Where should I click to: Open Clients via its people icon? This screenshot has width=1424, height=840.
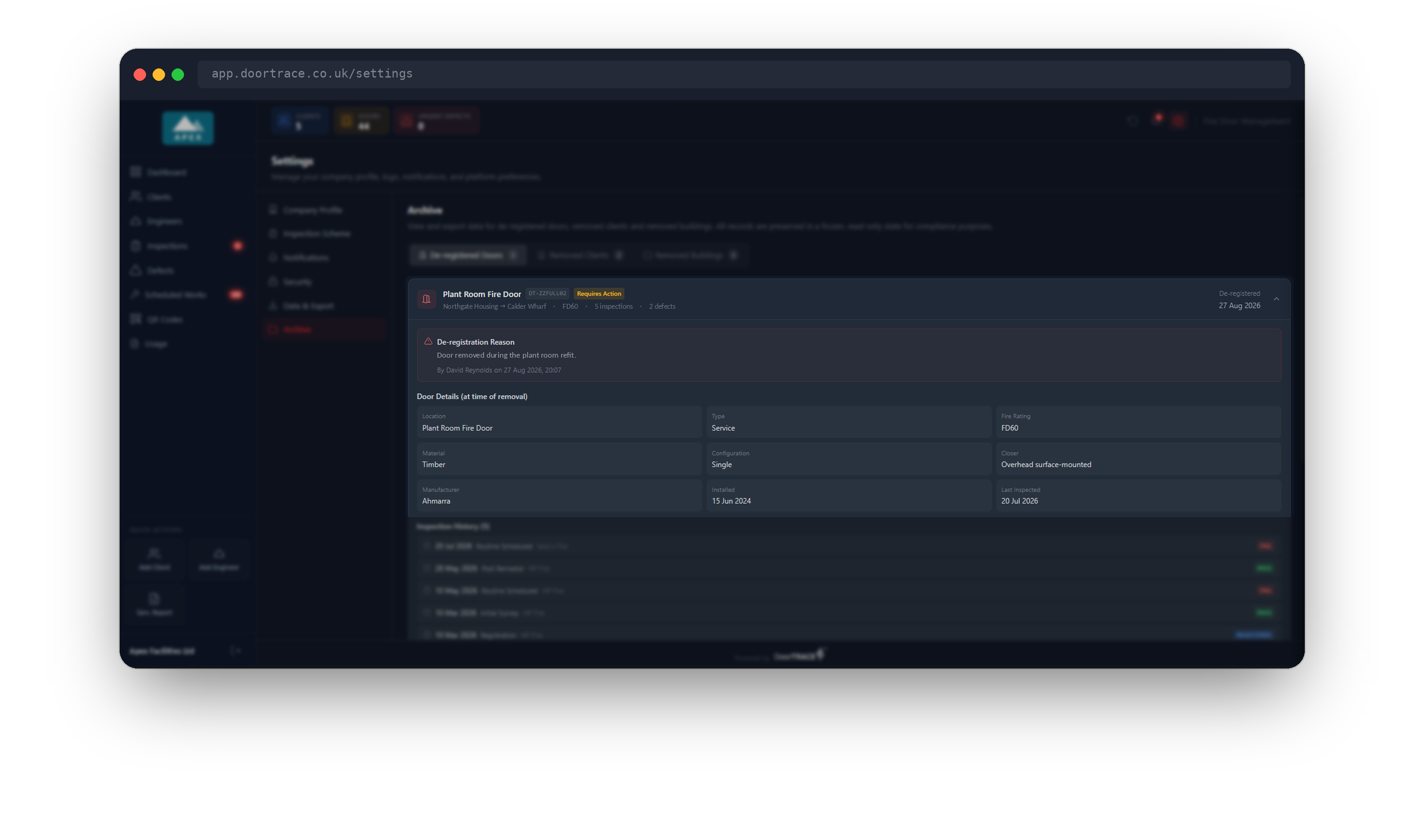point(136,196)
